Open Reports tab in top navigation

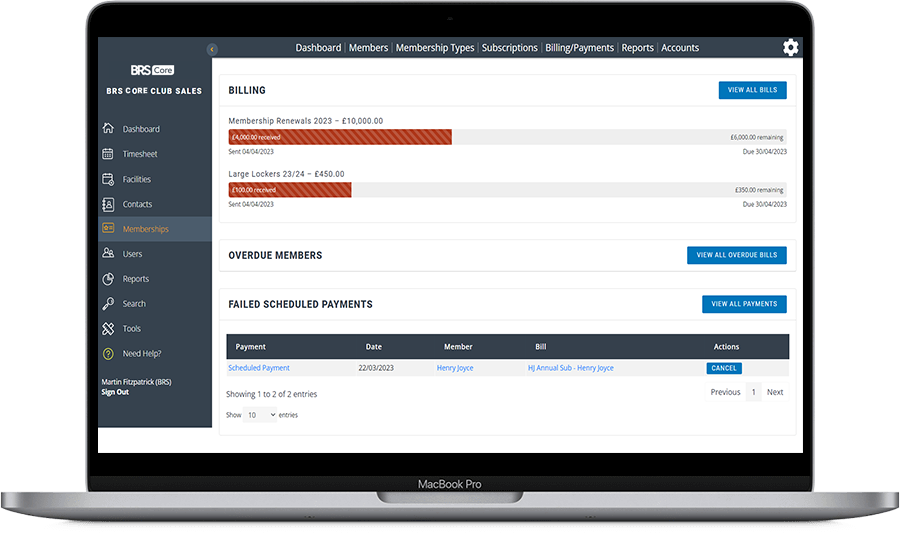coord(638,48)
